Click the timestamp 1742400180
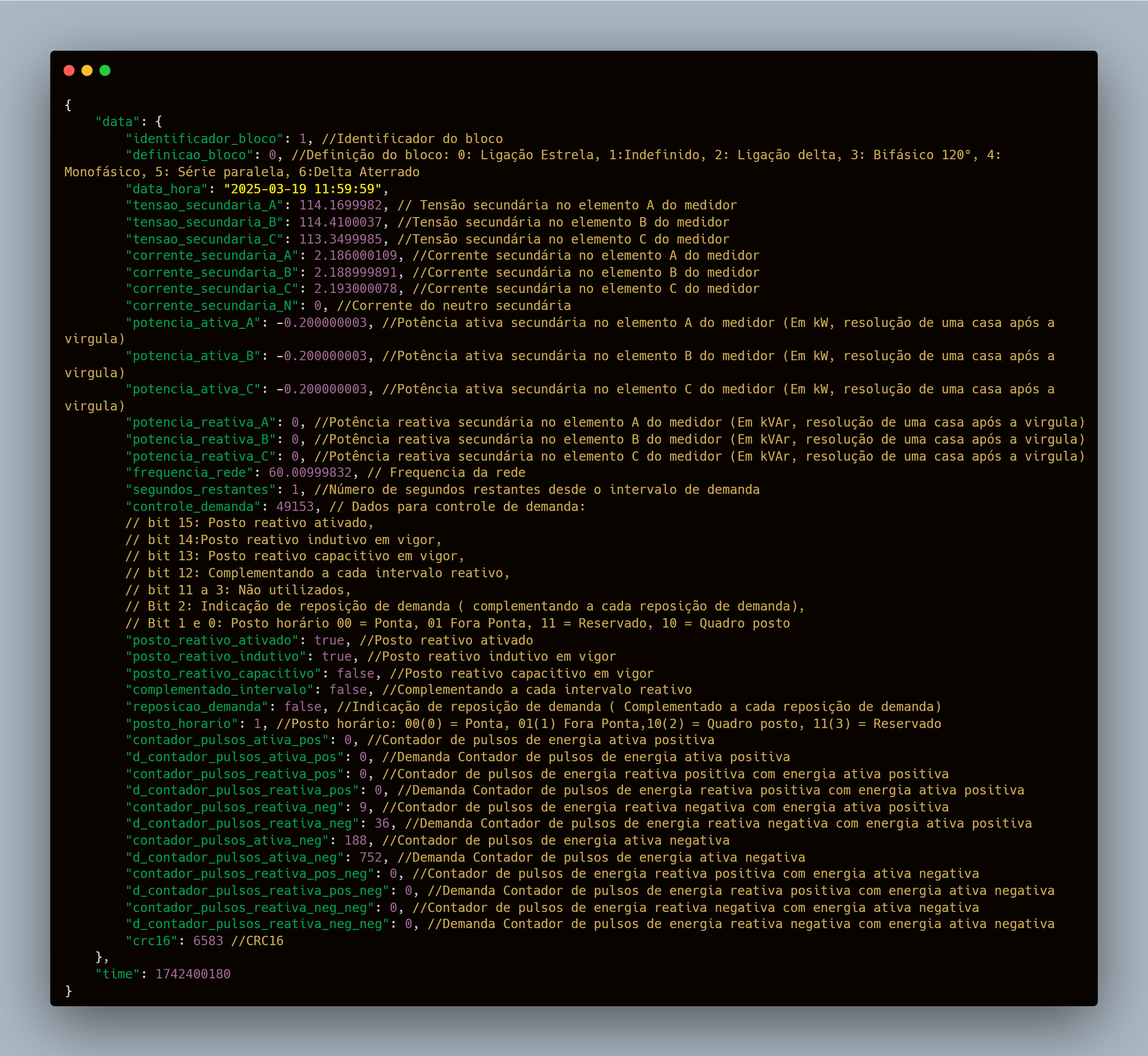Image resolution: width=1148 pixels, height=1056 pixels. pos(193,974)
